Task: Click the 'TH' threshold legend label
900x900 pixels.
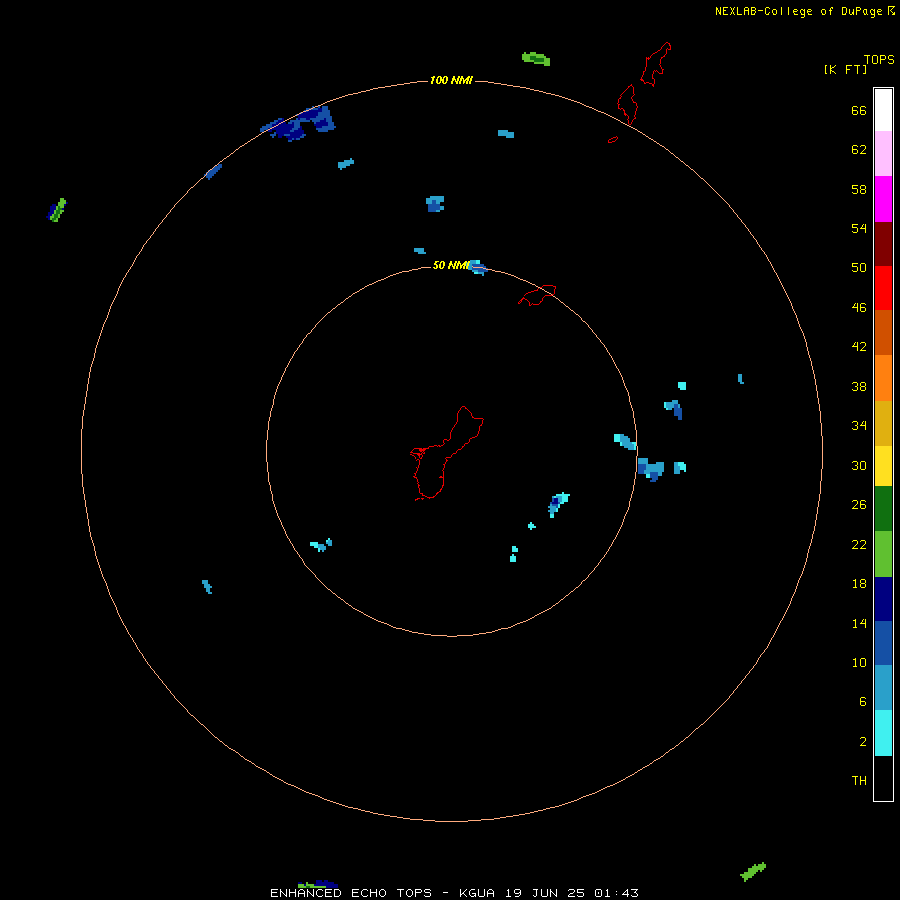Action: [x=859, y=781]
